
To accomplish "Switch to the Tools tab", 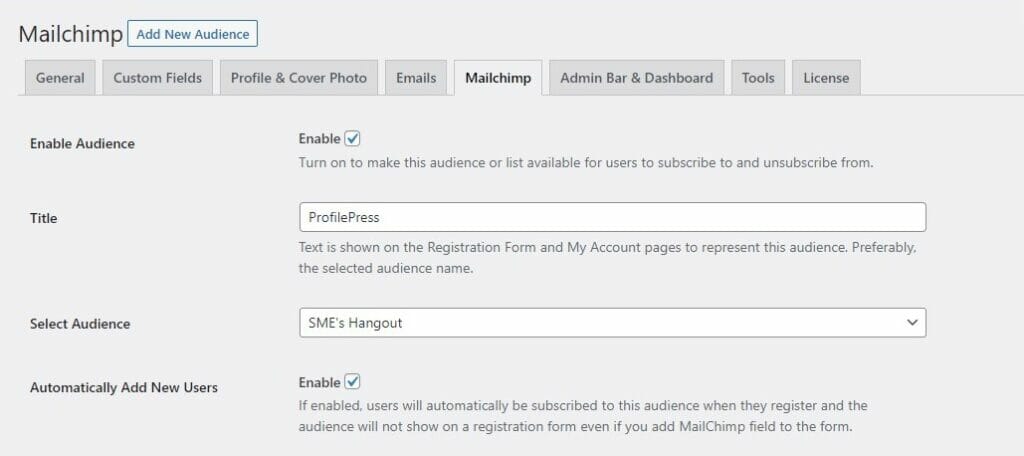I will (x=758, y=78).
